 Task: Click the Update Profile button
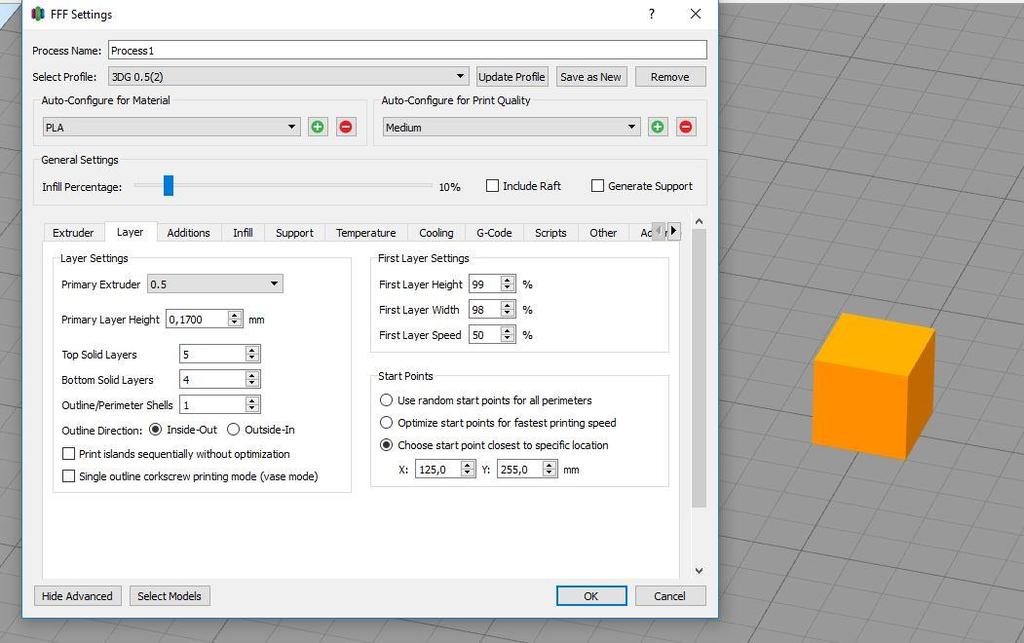(511, 76)
